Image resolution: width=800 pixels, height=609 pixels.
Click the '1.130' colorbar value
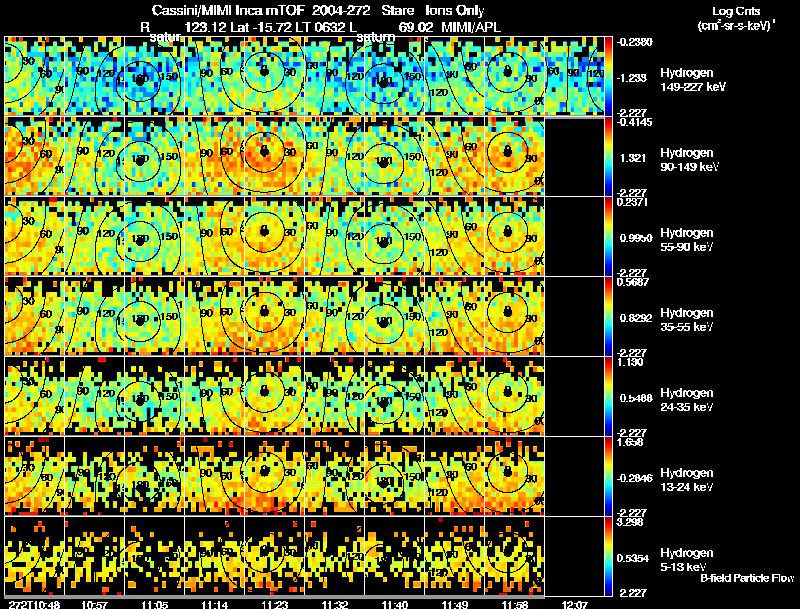click(x=631, y=362)
